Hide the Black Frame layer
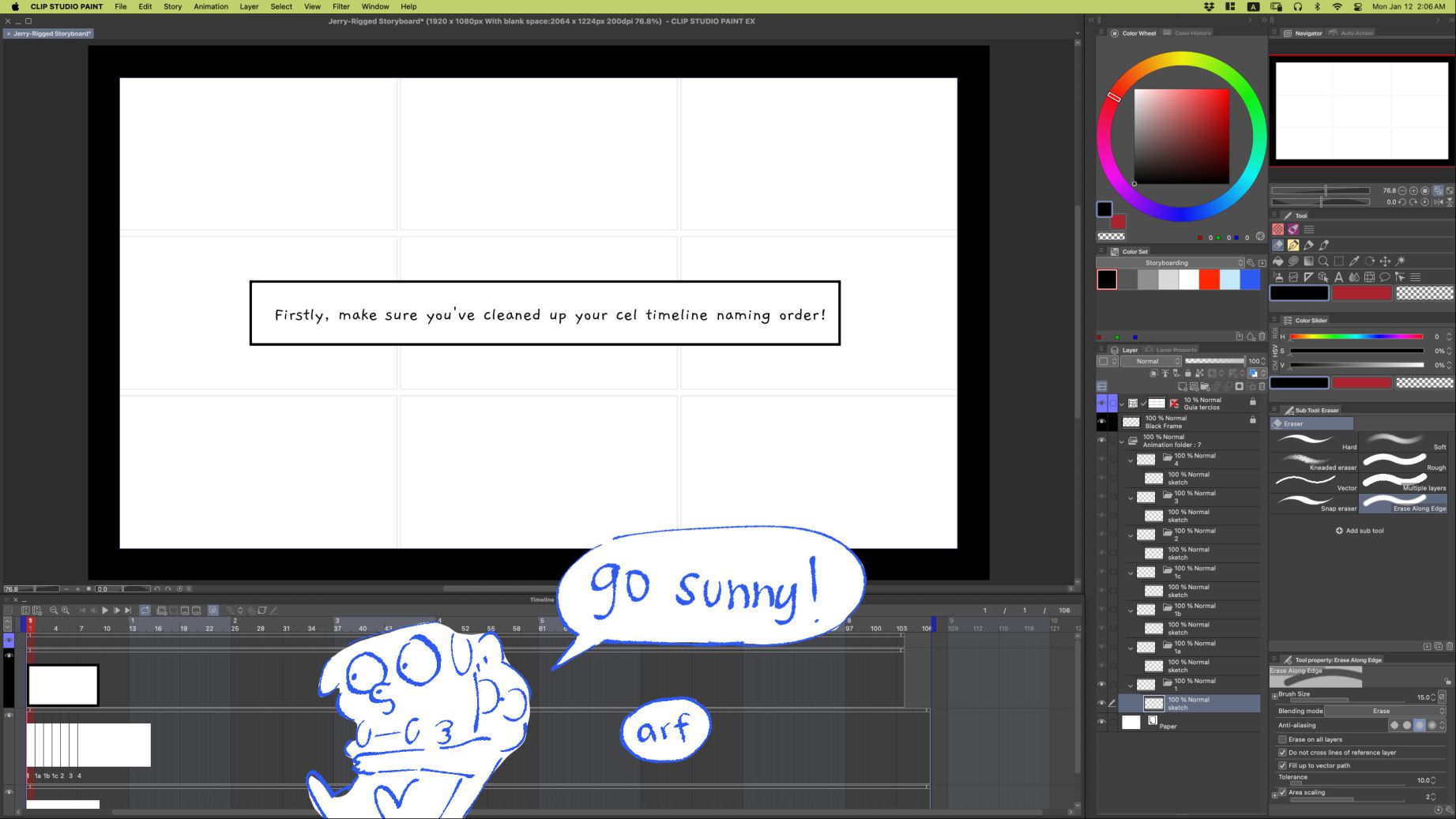Screen dimensions: 1456x819 pos(1101,422)
